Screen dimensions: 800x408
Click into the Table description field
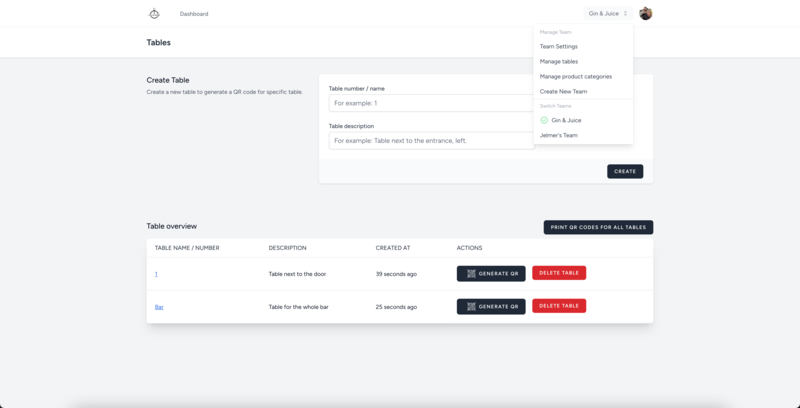pyautogui.click(x=430, y=141)
